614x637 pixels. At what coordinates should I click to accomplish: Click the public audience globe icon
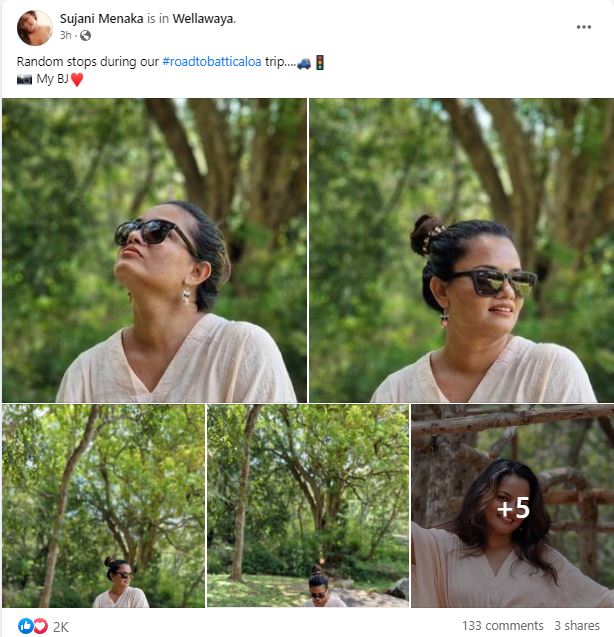point(85,36)
